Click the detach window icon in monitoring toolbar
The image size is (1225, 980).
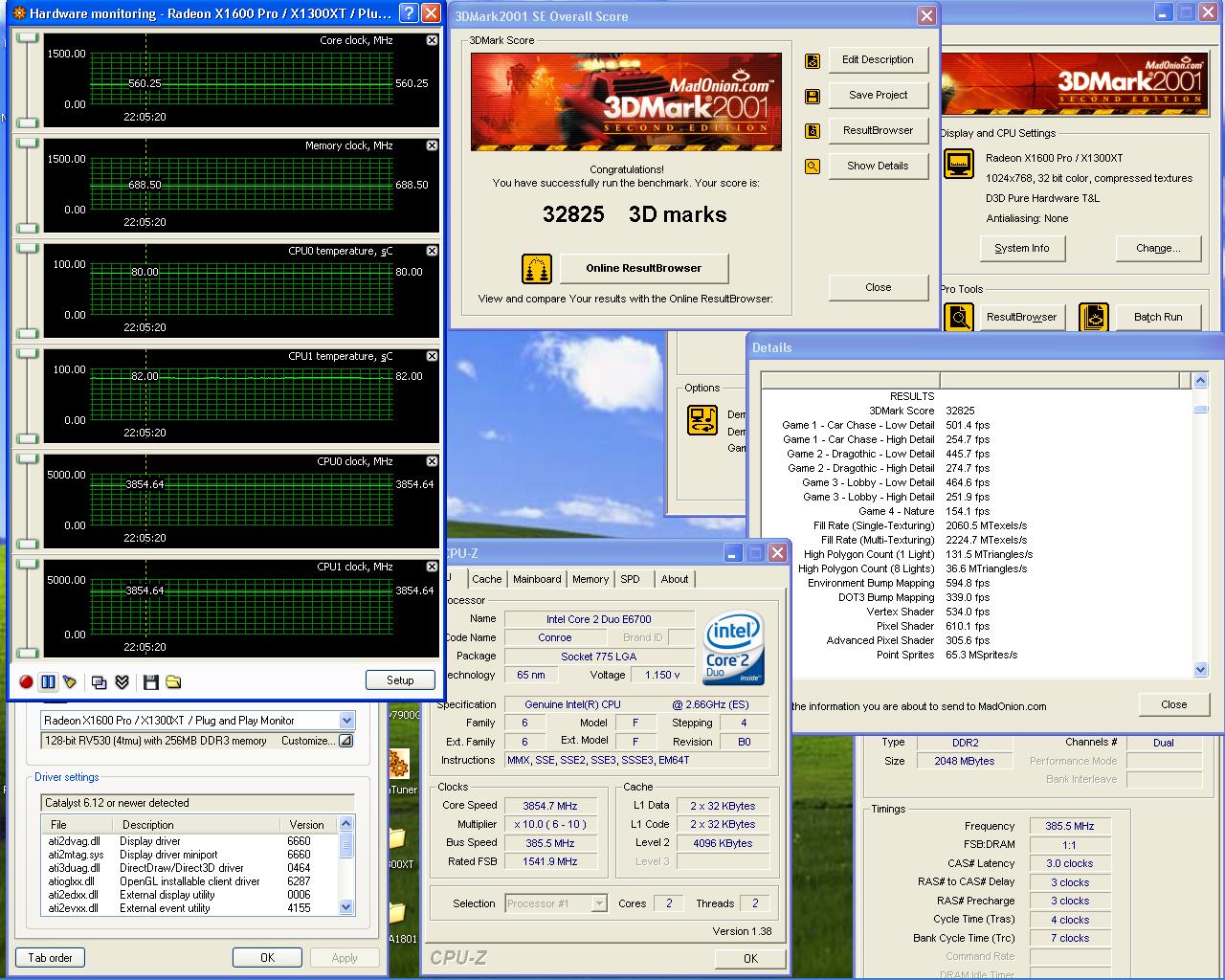(99, 681)
